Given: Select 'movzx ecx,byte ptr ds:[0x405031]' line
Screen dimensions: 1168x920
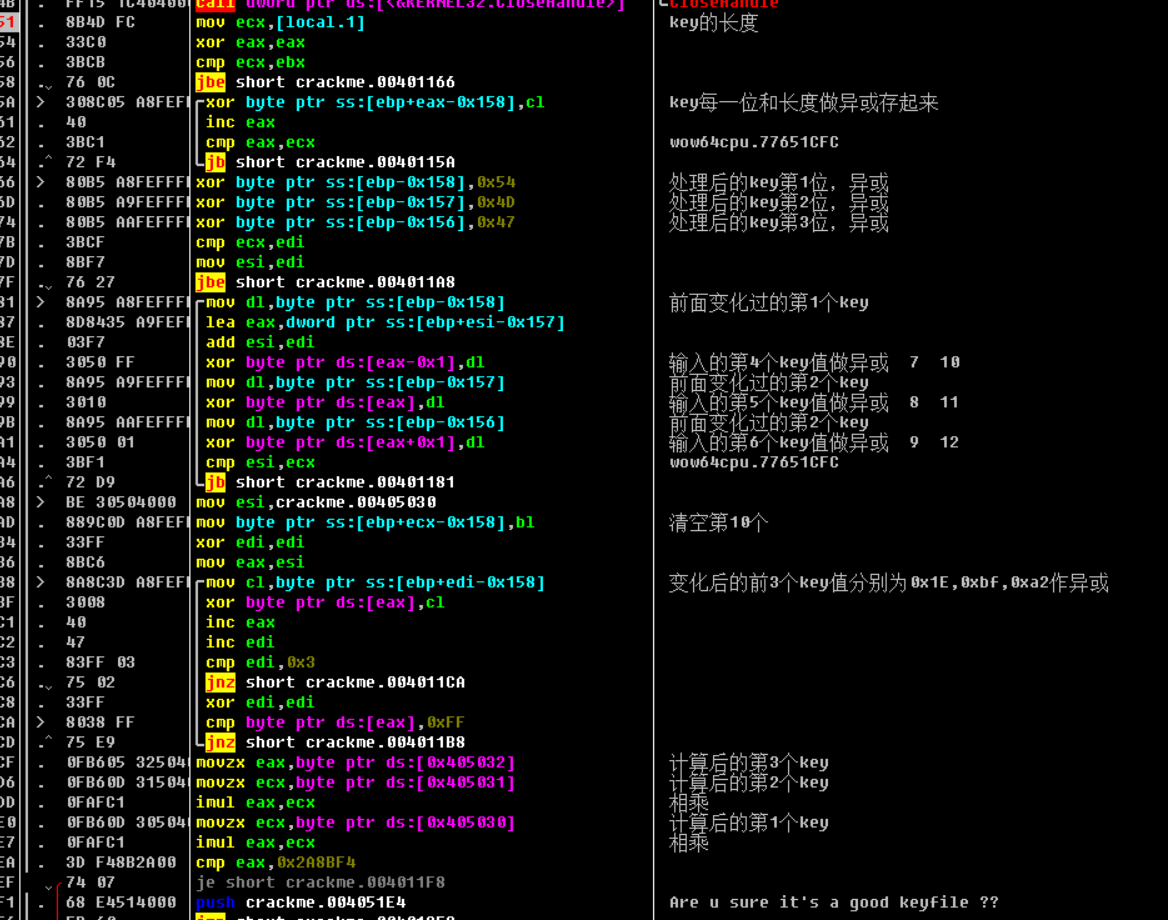Looking at the screenshot, I should tap(355, 783).
